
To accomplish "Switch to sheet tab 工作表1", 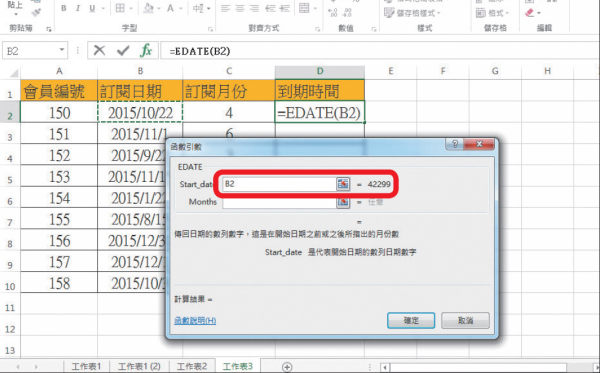I will (x=86, y=366).
